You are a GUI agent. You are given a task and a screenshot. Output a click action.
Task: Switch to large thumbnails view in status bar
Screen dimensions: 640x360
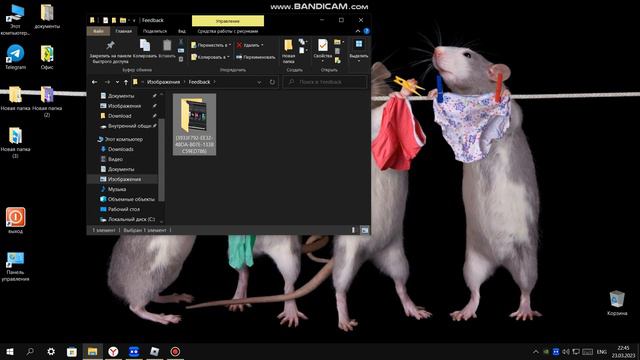(365, 230)
